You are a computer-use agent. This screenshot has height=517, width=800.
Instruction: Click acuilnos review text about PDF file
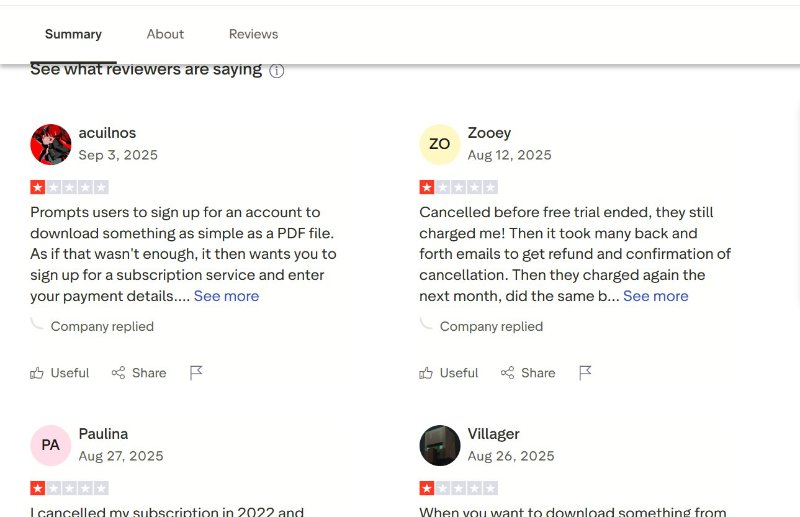(183, 254)
